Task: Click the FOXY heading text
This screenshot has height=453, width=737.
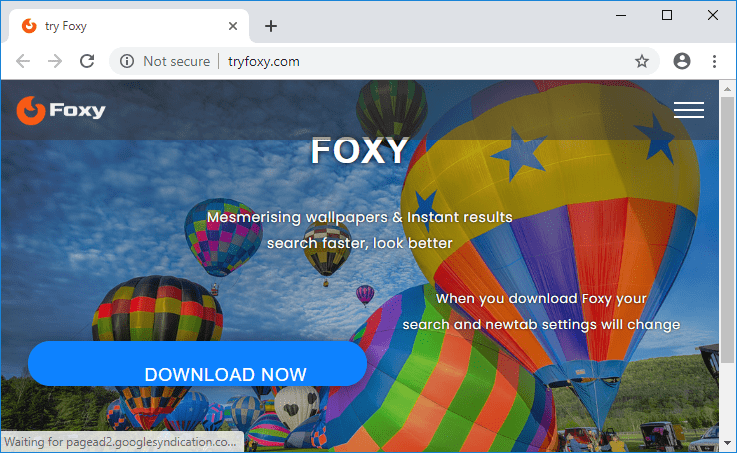Action: [x=360, y=151]
